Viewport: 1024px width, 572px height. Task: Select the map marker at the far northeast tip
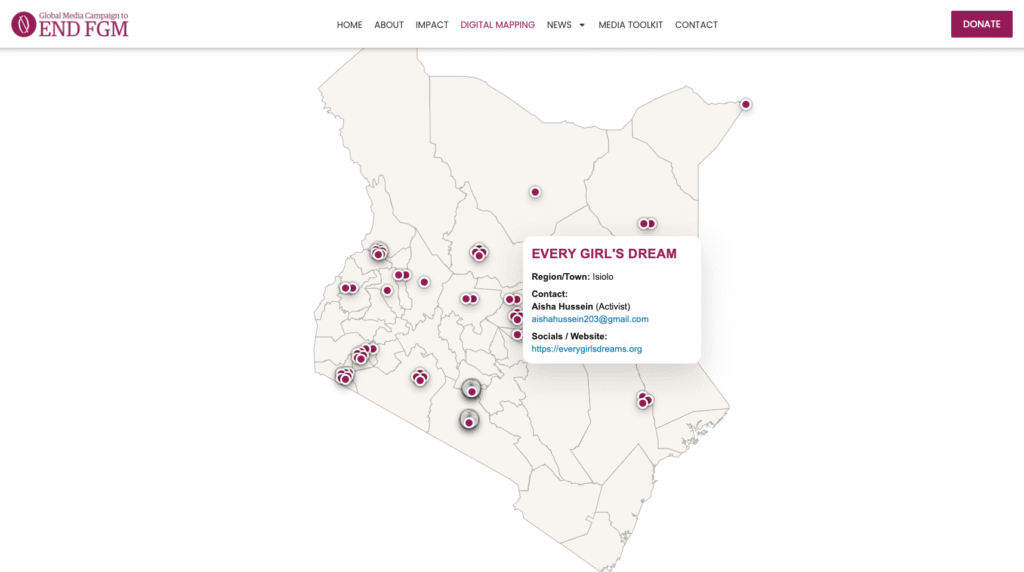point(745,104)
